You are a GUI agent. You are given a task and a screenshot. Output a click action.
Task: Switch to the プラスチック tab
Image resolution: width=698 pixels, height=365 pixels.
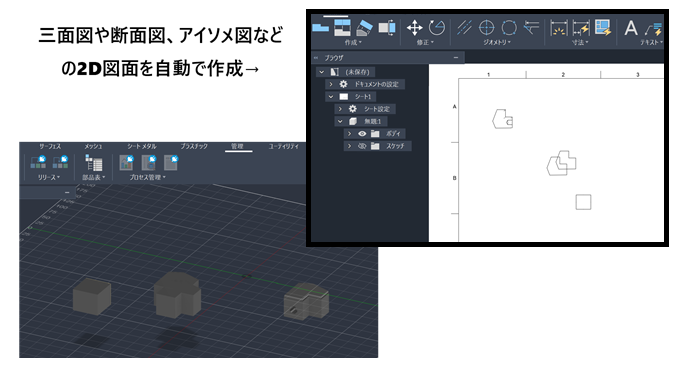tap(194, 146)
